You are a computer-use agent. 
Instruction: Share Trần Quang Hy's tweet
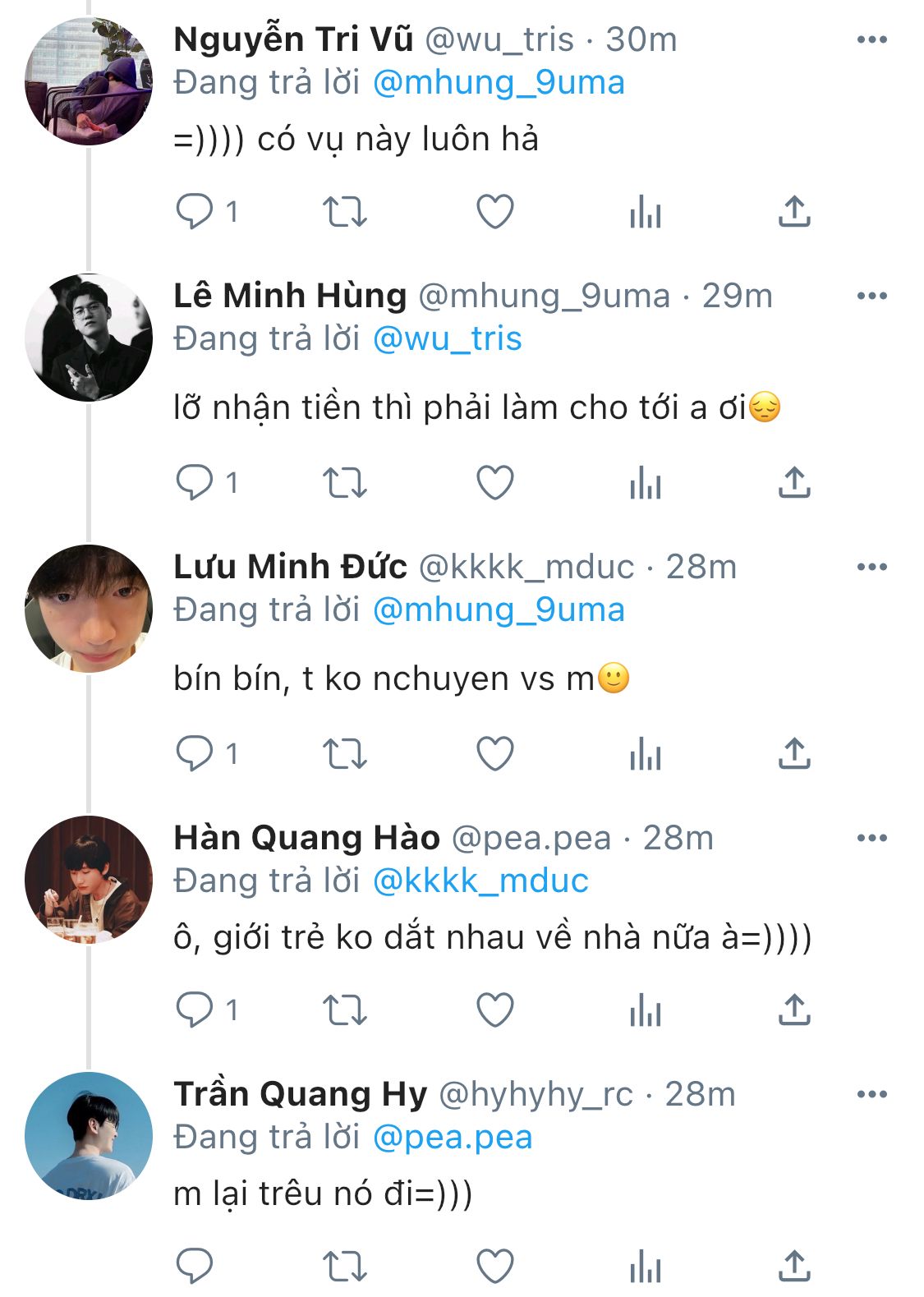[794, 1266]
